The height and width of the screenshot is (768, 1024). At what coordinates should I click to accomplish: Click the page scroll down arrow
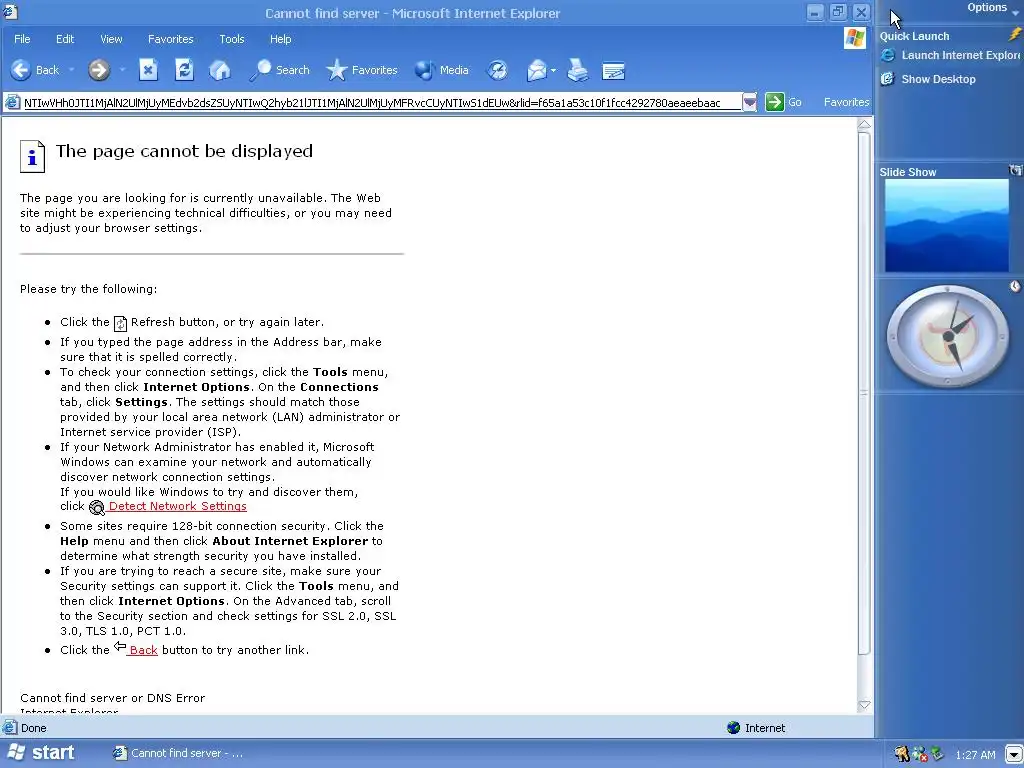pyautogui.click(x=864, y=705)
